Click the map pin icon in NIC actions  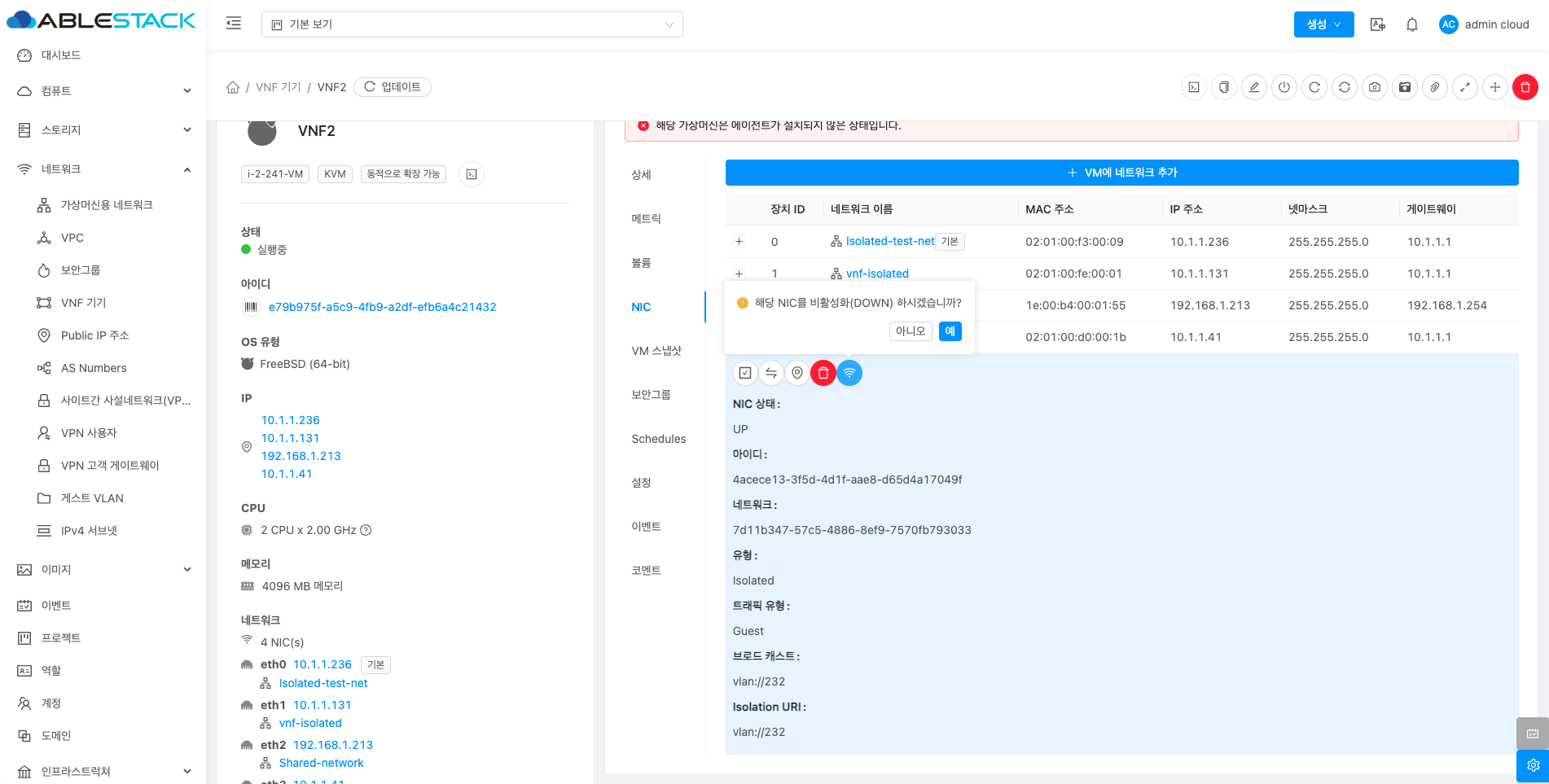pos(797,373)
